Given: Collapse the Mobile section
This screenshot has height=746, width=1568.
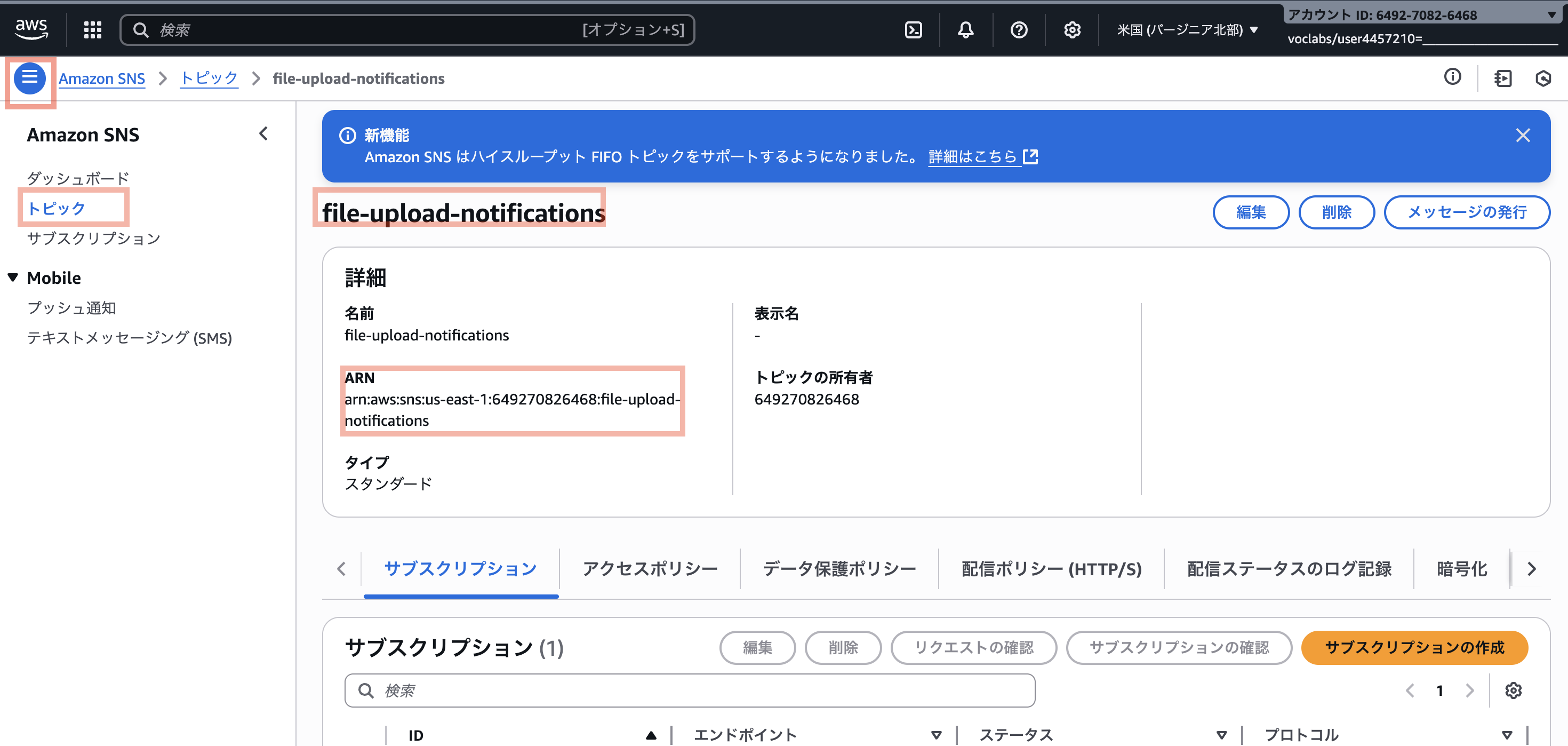Looking at the screenshot, I should pos(13,277).
